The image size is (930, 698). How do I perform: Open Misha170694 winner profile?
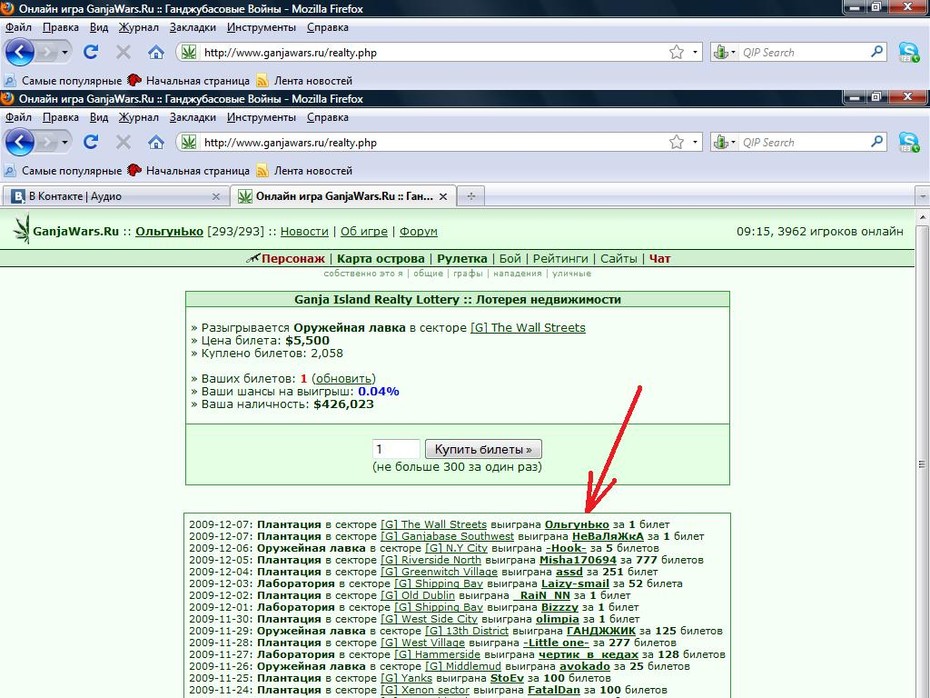pyautogui.click(x=578, y=560)
